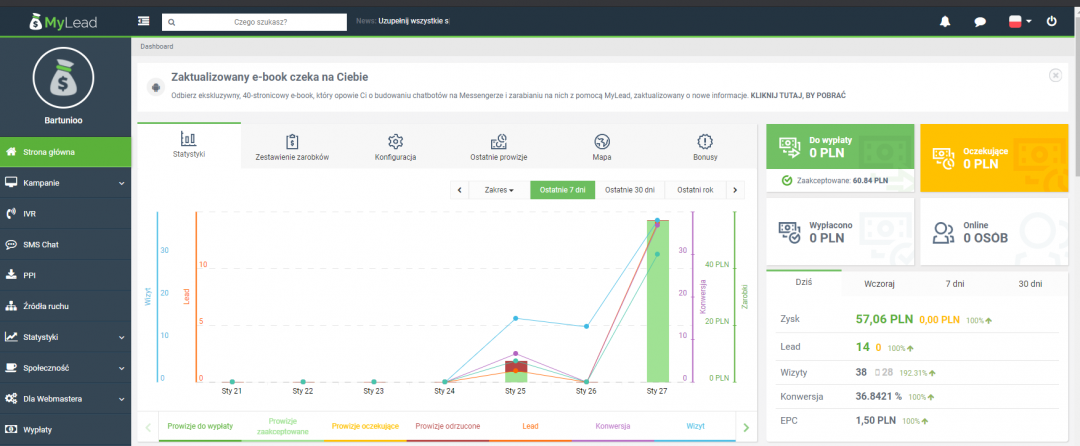Toggle Prowizje do wypłaty chart series
The image size is (1080, 446).
pos(200,426)
